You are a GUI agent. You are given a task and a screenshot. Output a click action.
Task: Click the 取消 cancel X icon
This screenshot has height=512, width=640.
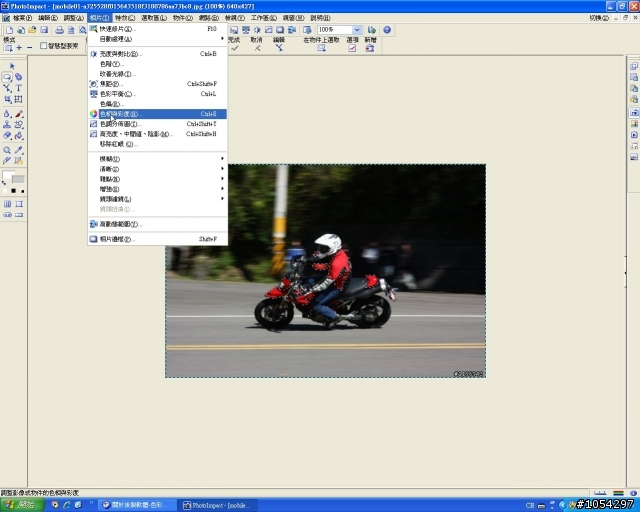(x=257, y=48)
